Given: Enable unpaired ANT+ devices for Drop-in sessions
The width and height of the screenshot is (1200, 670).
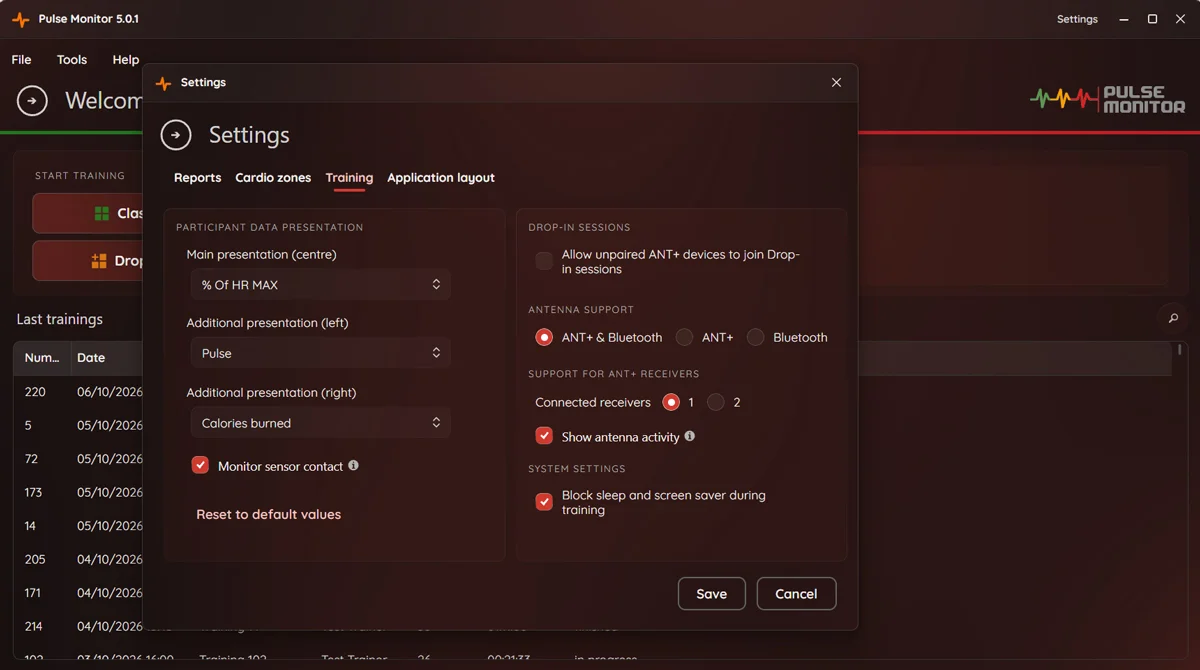Looking at the screenshot, I should tap(544, 262).
